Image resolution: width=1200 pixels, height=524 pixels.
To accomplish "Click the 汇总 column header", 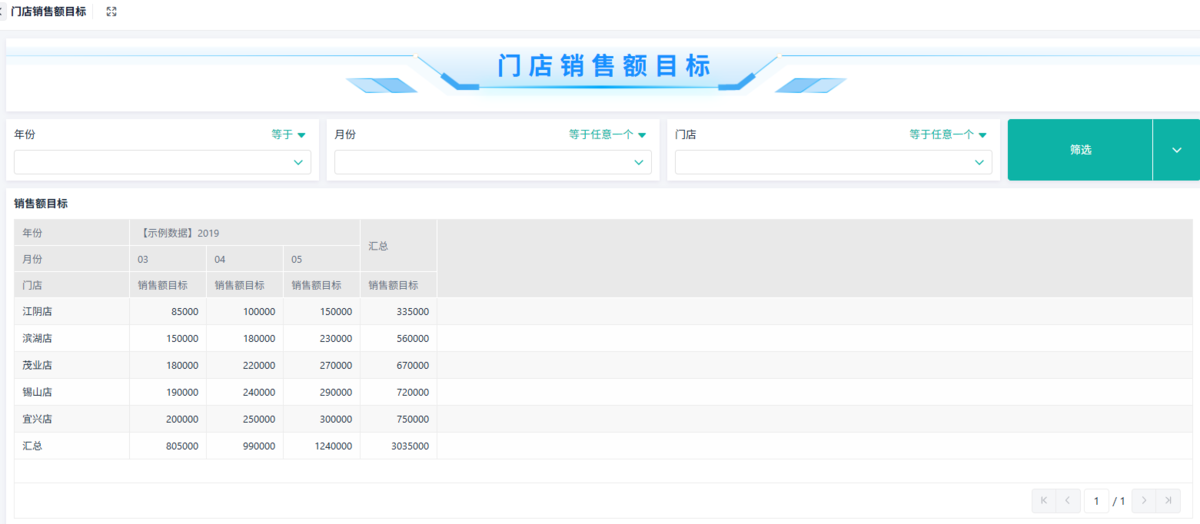I will [398, 246].
